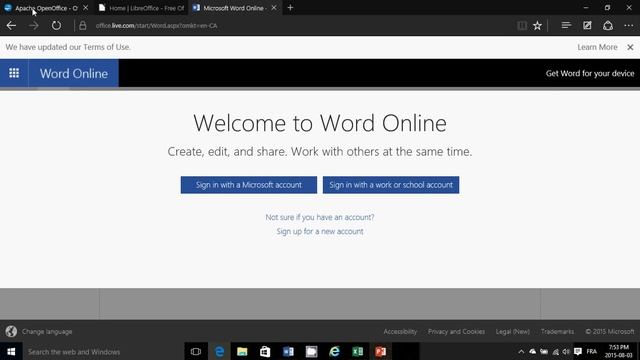Add page to favorites with star

(538, 26)
